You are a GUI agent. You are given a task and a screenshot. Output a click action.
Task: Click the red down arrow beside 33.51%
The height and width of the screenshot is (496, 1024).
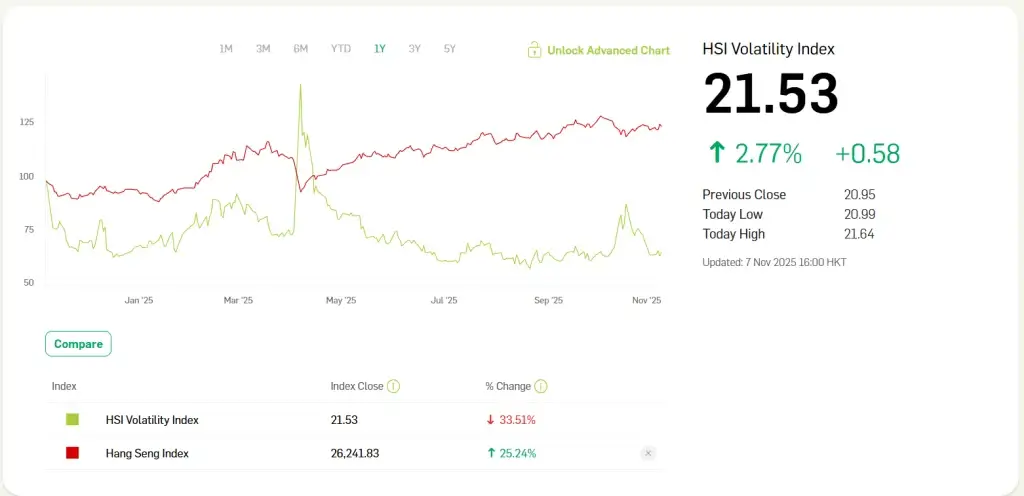coord(490,420)
